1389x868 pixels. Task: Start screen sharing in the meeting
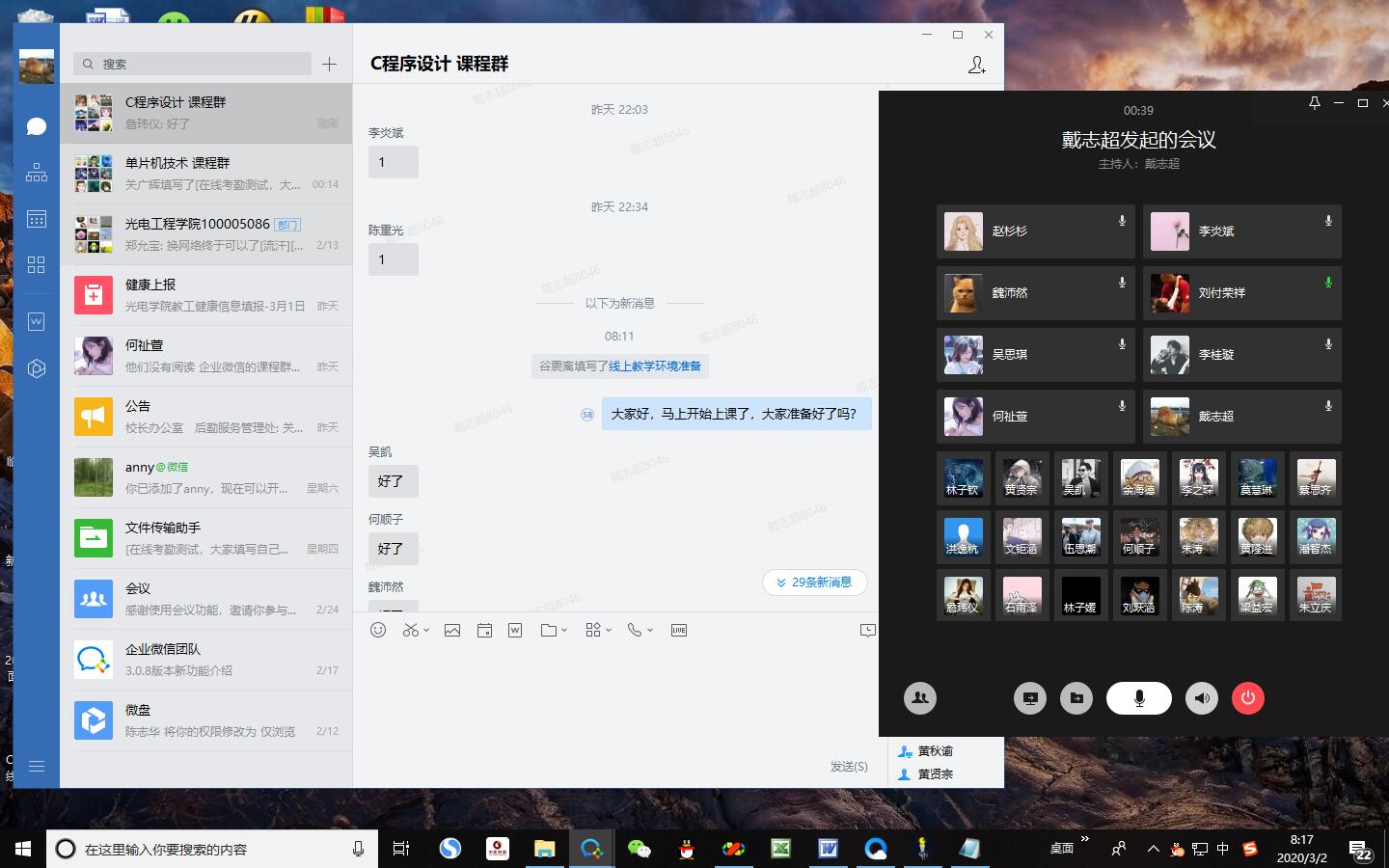pyautogui.click(x=1029, y=698)
